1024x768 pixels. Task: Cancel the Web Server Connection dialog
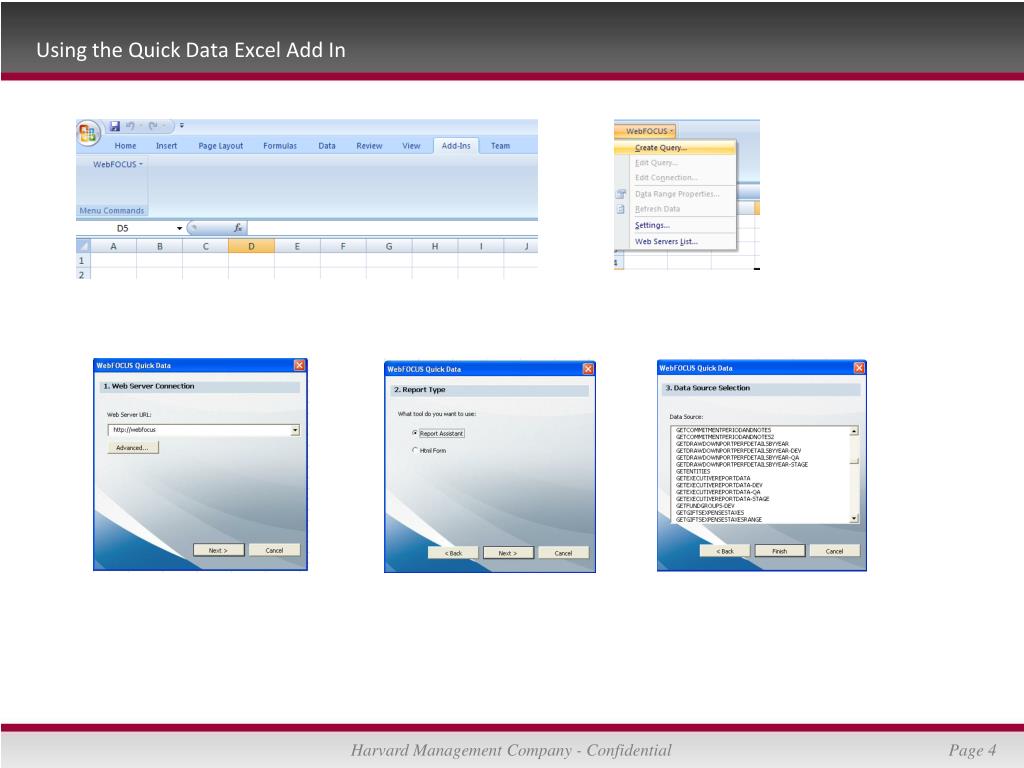(x=274, y=550)
